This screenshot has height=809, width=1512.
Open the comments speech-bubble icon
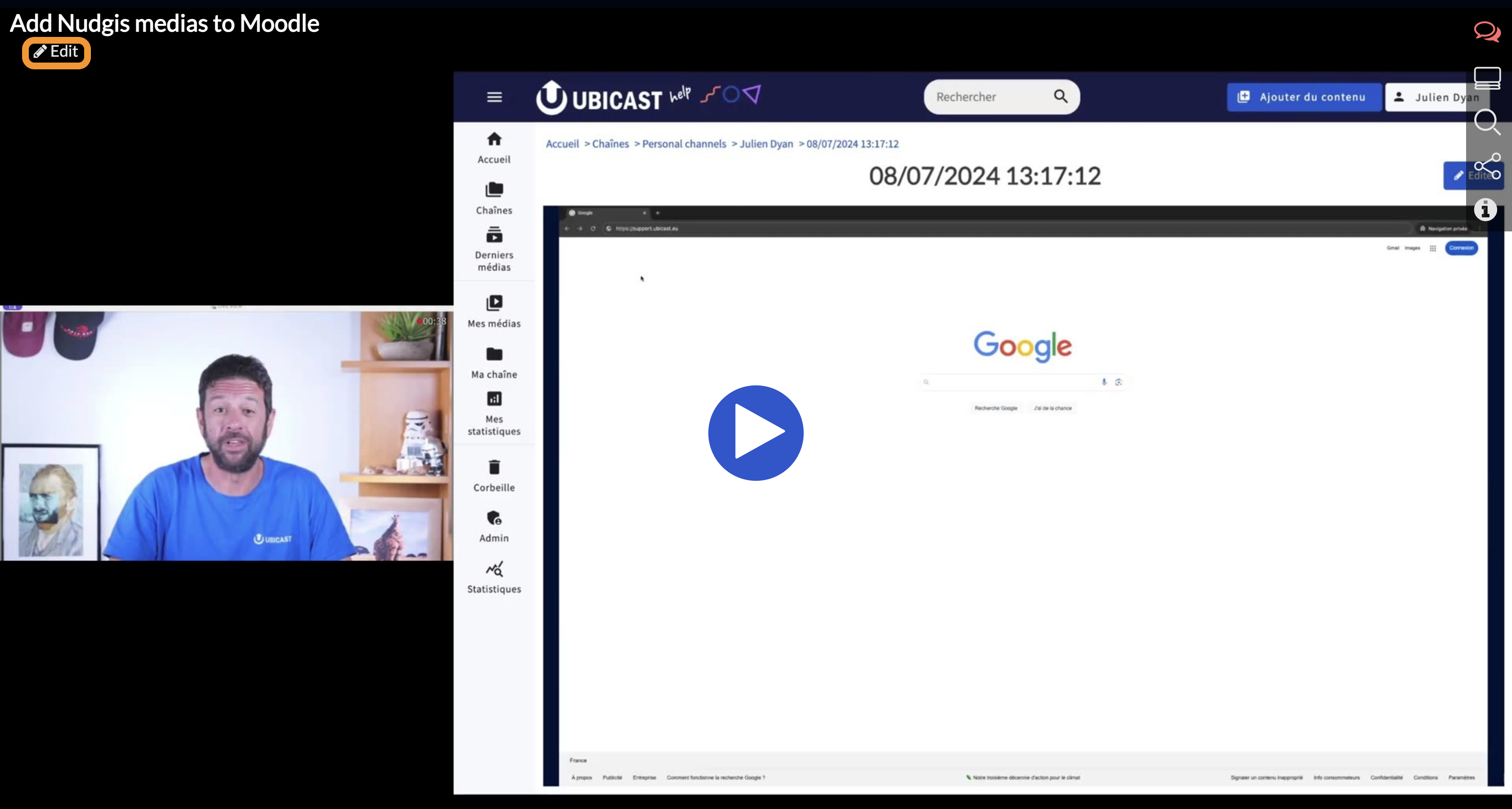click(1487, 32)
